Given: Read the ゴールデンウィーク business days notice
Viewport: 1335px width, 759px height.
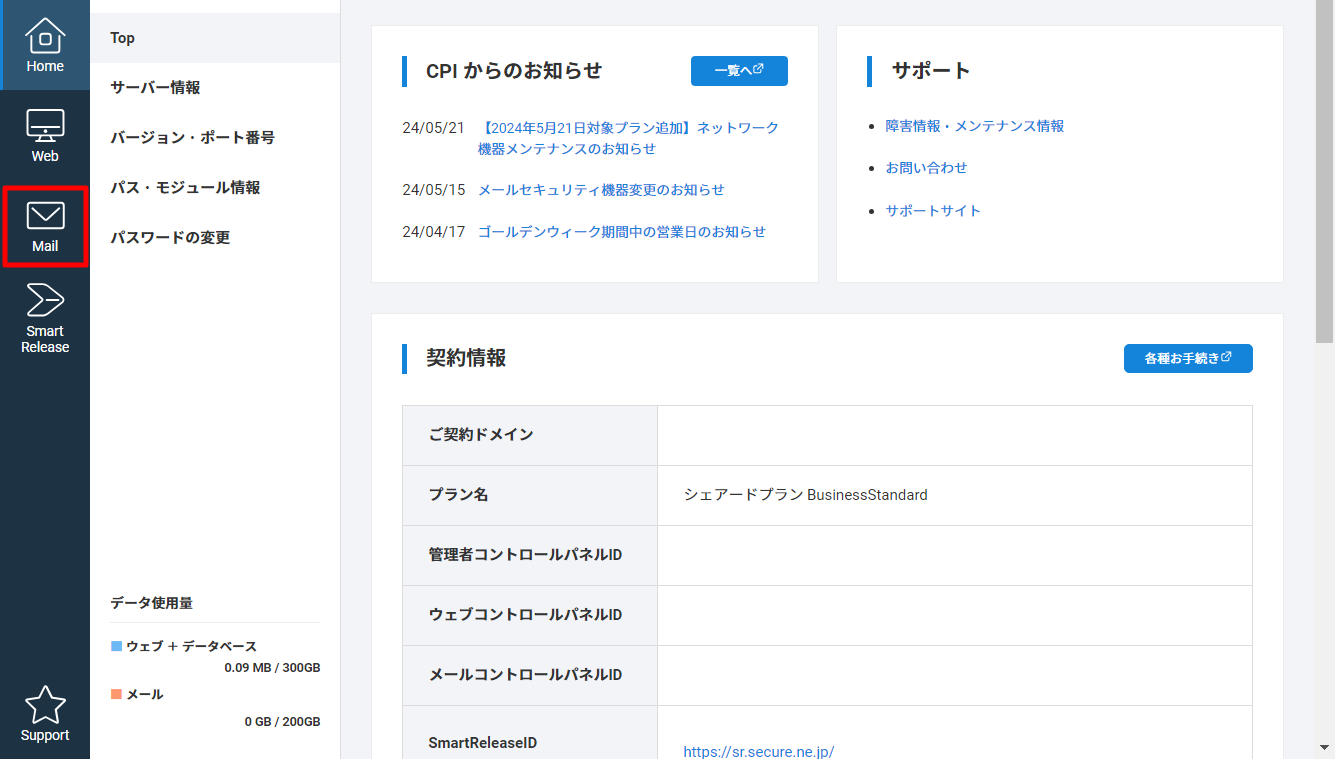Looking at the screenshot, I should click(621, 232).
